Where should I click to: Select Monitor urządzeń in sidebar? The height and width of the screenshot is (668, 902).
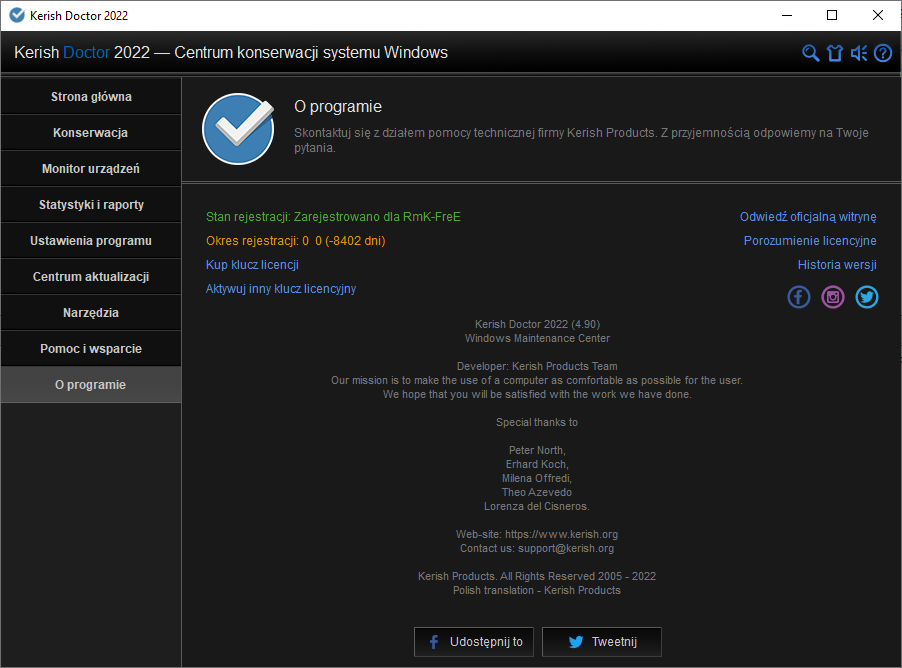91,169
